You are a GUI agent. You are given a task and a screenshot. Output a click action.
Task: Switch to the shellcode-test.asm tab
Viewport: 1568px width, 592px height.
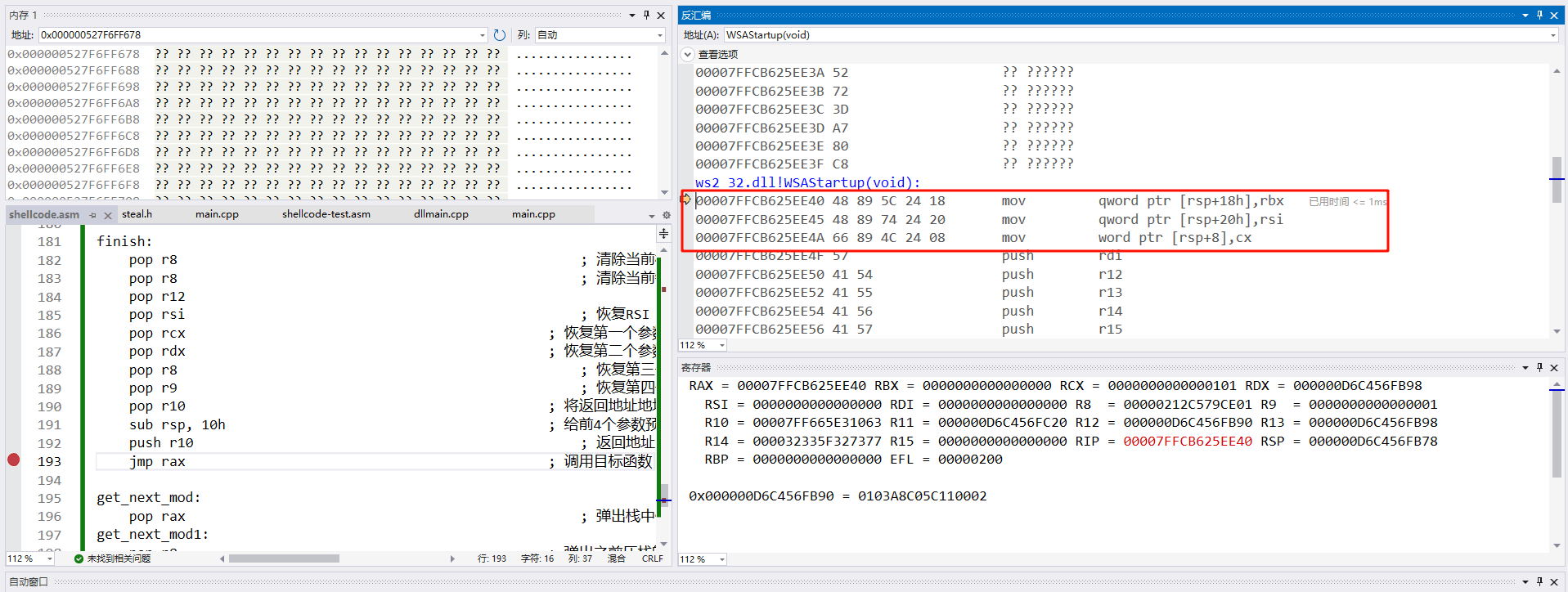326,214
